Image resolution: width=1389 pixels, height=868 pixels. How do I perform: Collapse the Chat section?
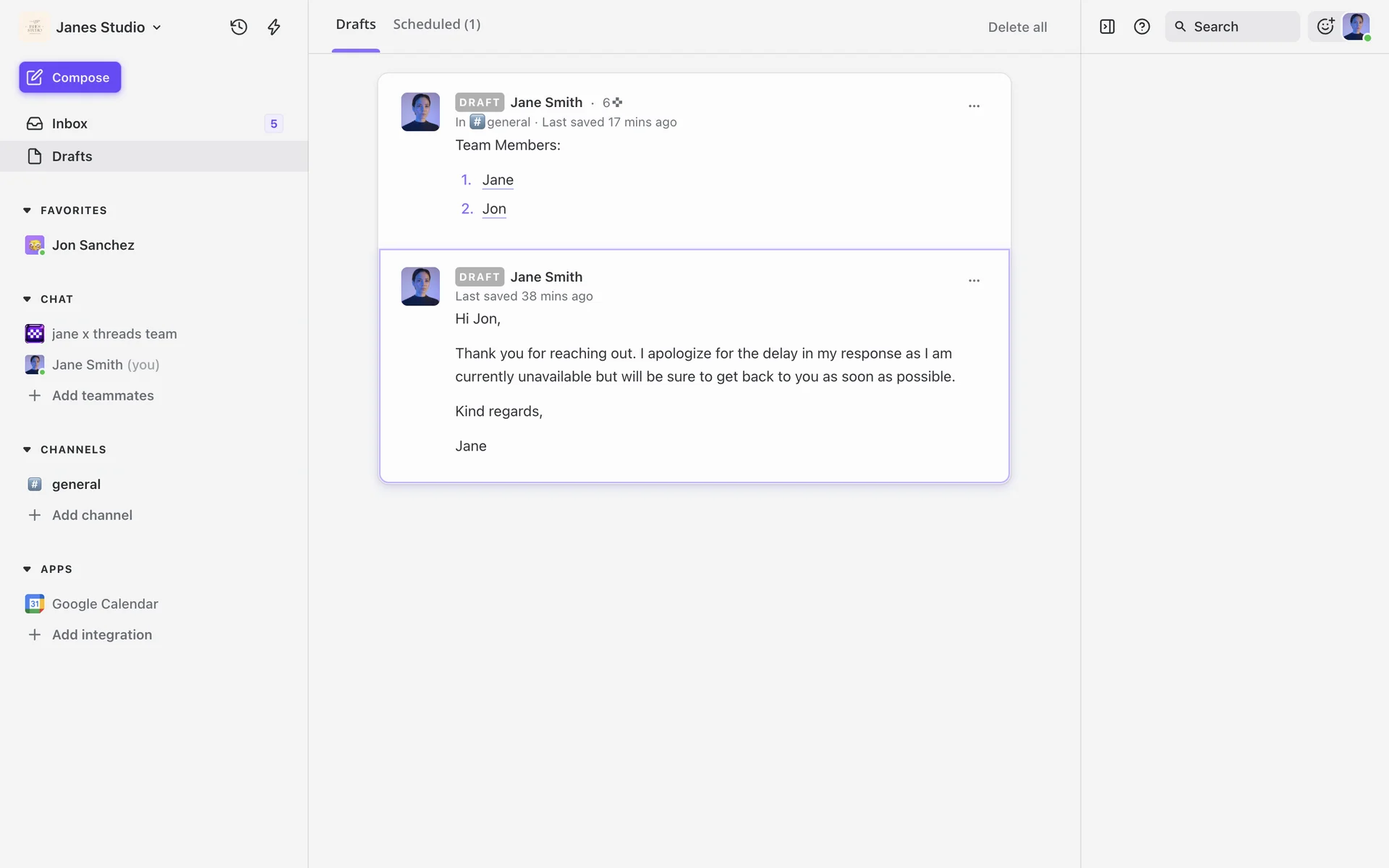[27, 299]
